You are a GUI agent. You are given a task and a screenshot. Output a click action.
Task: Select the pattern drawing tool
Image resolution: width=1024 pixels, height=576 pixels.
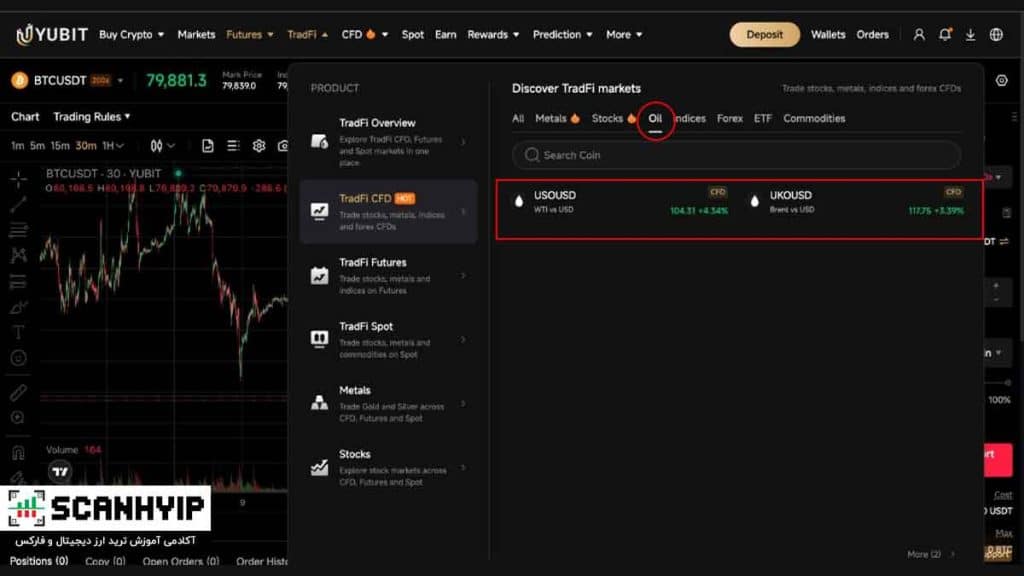18,255
